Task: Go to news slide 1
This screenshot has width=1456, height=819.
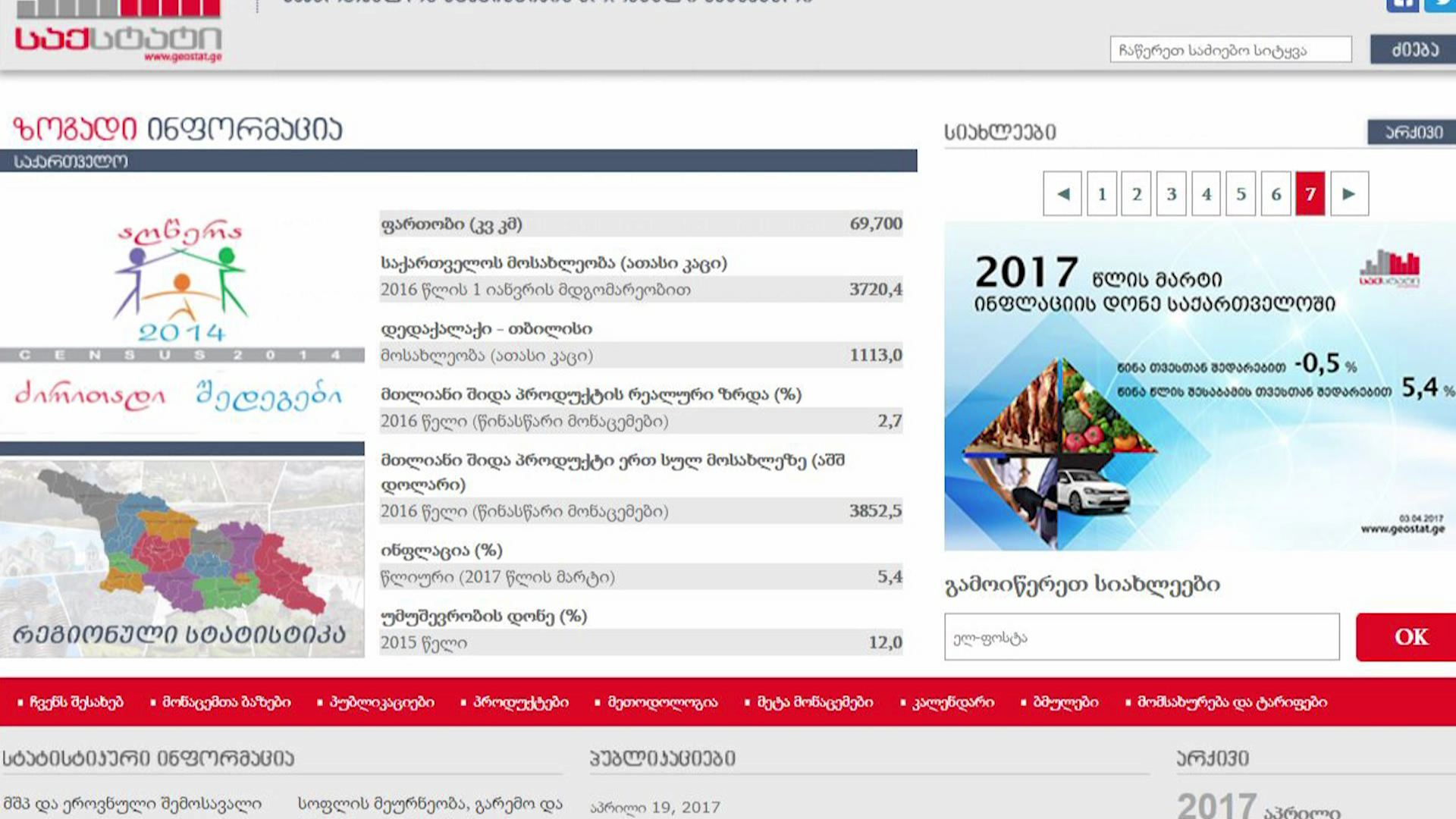Action: tap(1101, 194)
